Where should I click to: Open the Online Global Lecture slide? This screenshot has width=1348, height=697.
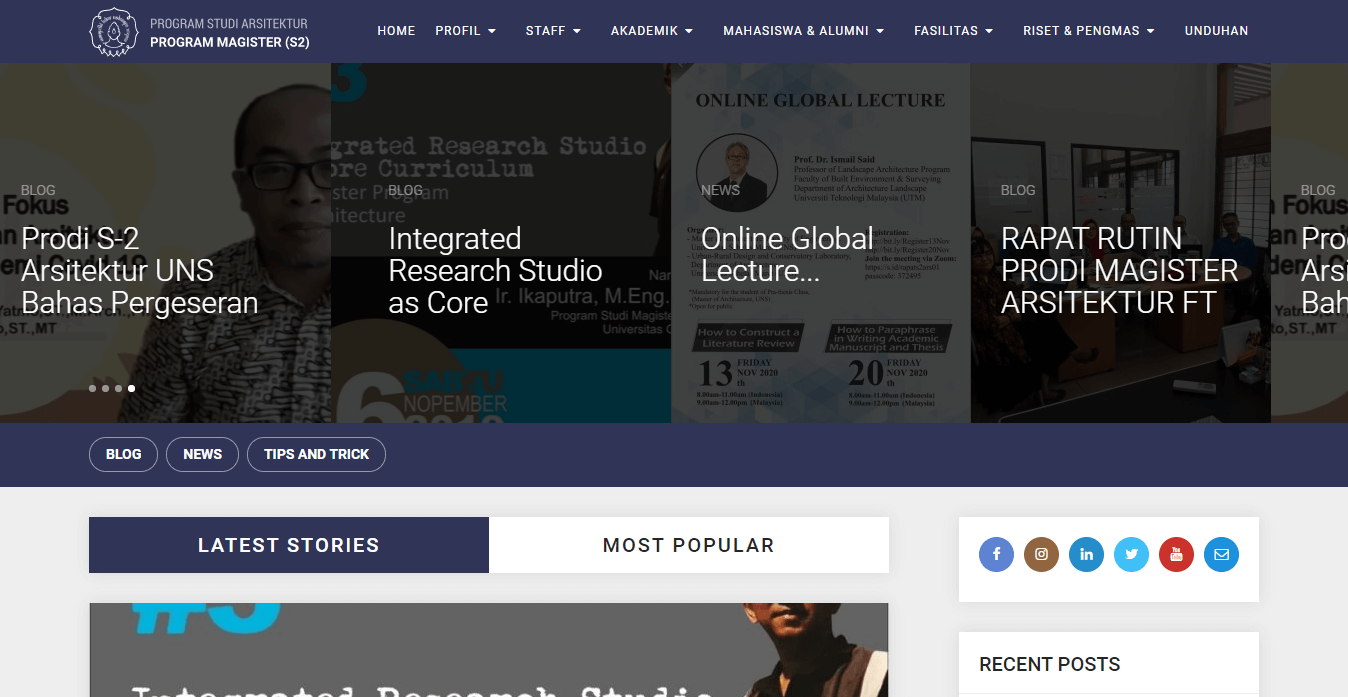[x=788, y=255]
